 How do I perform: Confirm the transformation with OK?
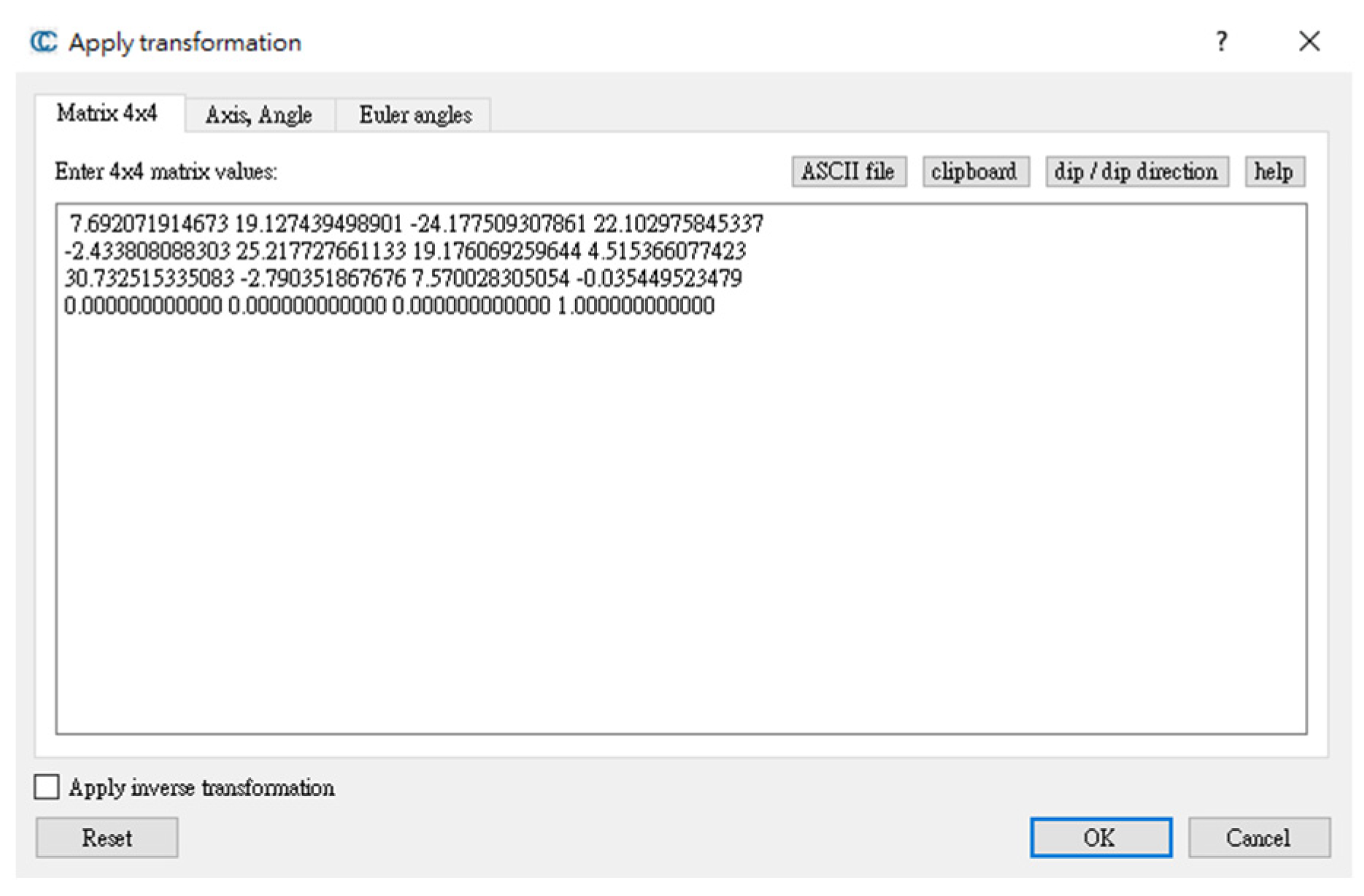[1101, 838]
